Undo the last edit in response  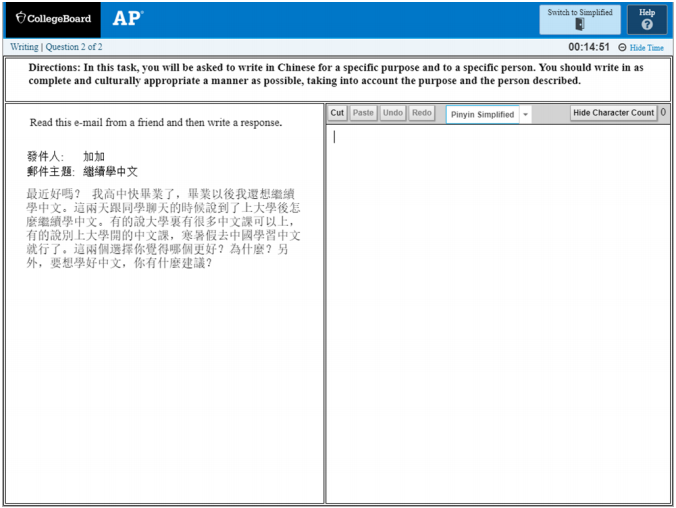click(393, 113)
